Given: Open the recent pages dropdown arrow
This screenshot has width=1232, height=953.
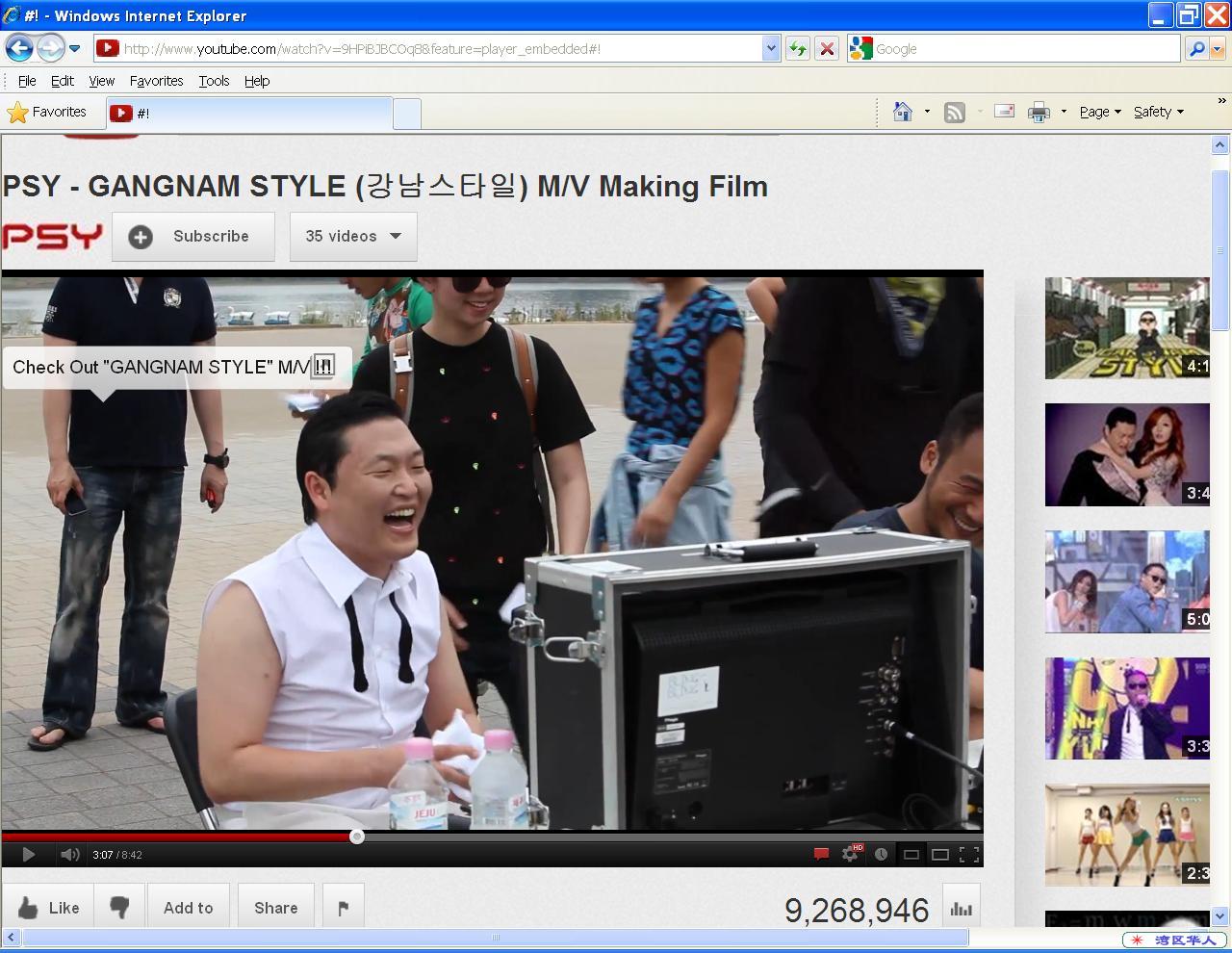Looking at the screenshot, I should [x=75, y=48].
